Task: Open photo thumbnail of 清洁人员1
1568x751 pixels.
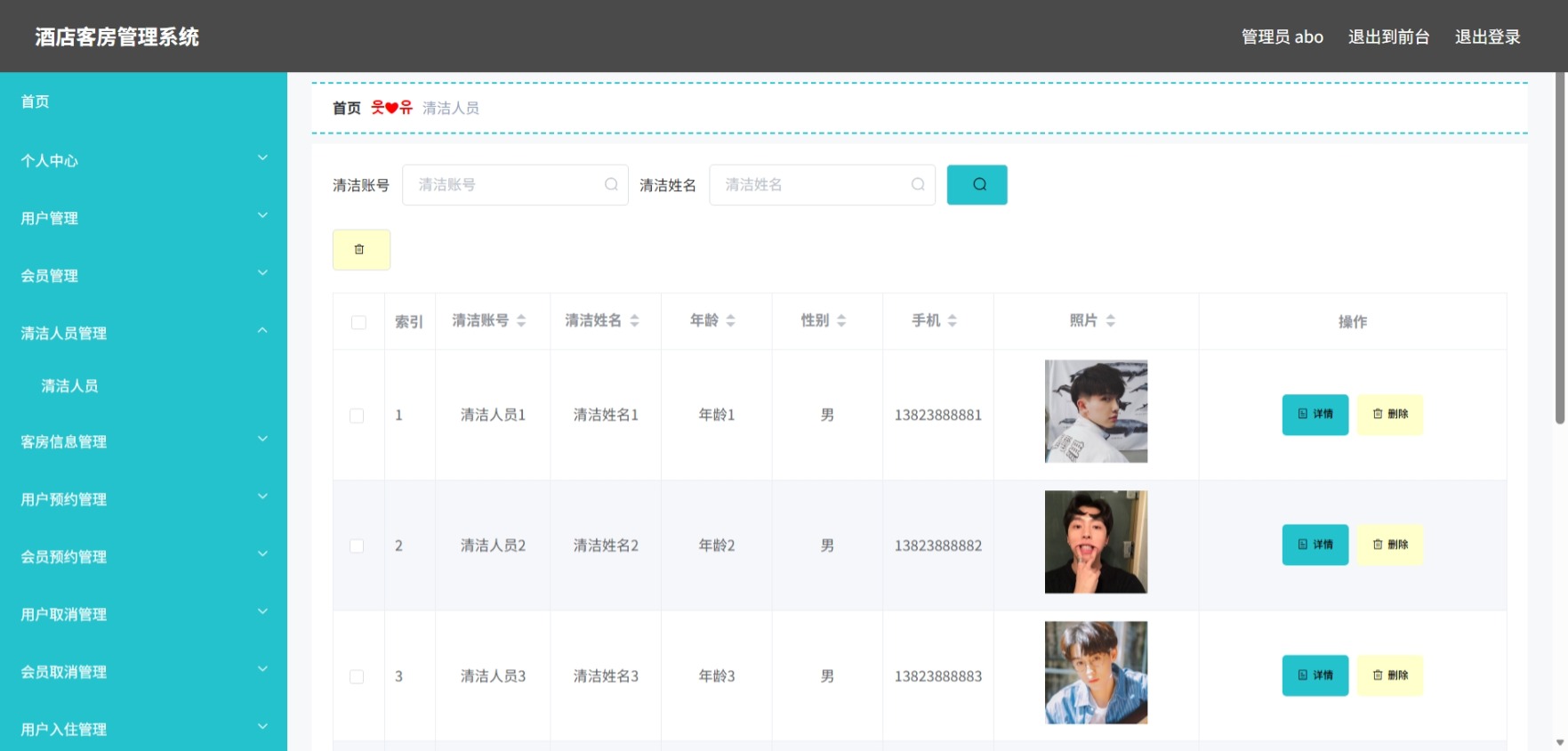Action: tap(1096, 411)
